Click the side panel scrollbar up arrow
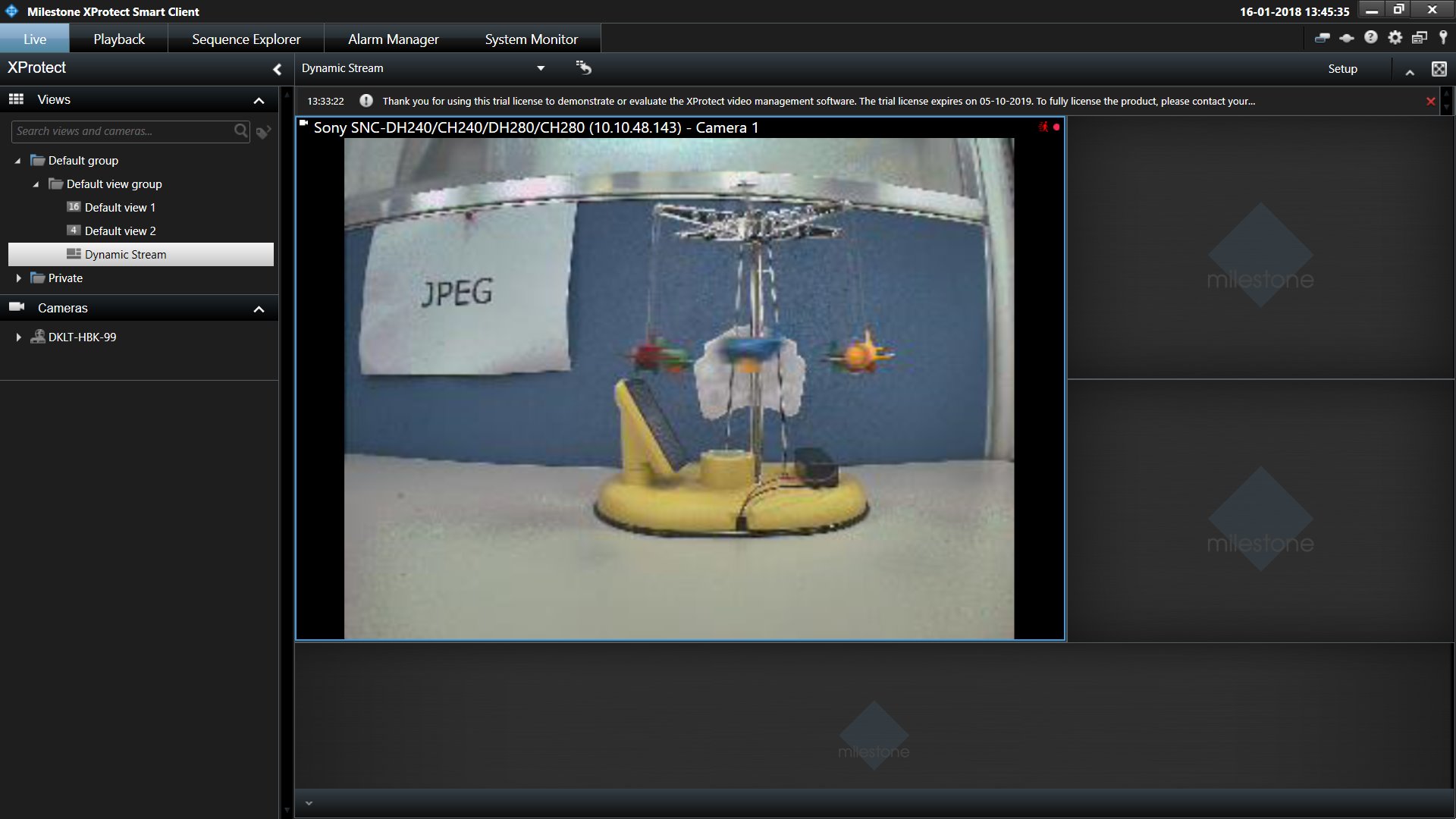The width and height of the screenshot is (1456, 819). coord(287,95)
